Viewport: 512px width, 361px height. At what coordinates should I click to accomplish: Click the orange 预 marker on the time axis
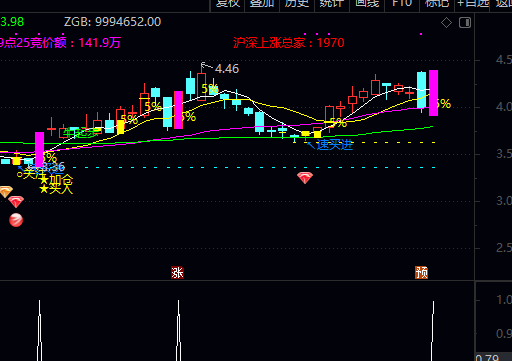421,273
